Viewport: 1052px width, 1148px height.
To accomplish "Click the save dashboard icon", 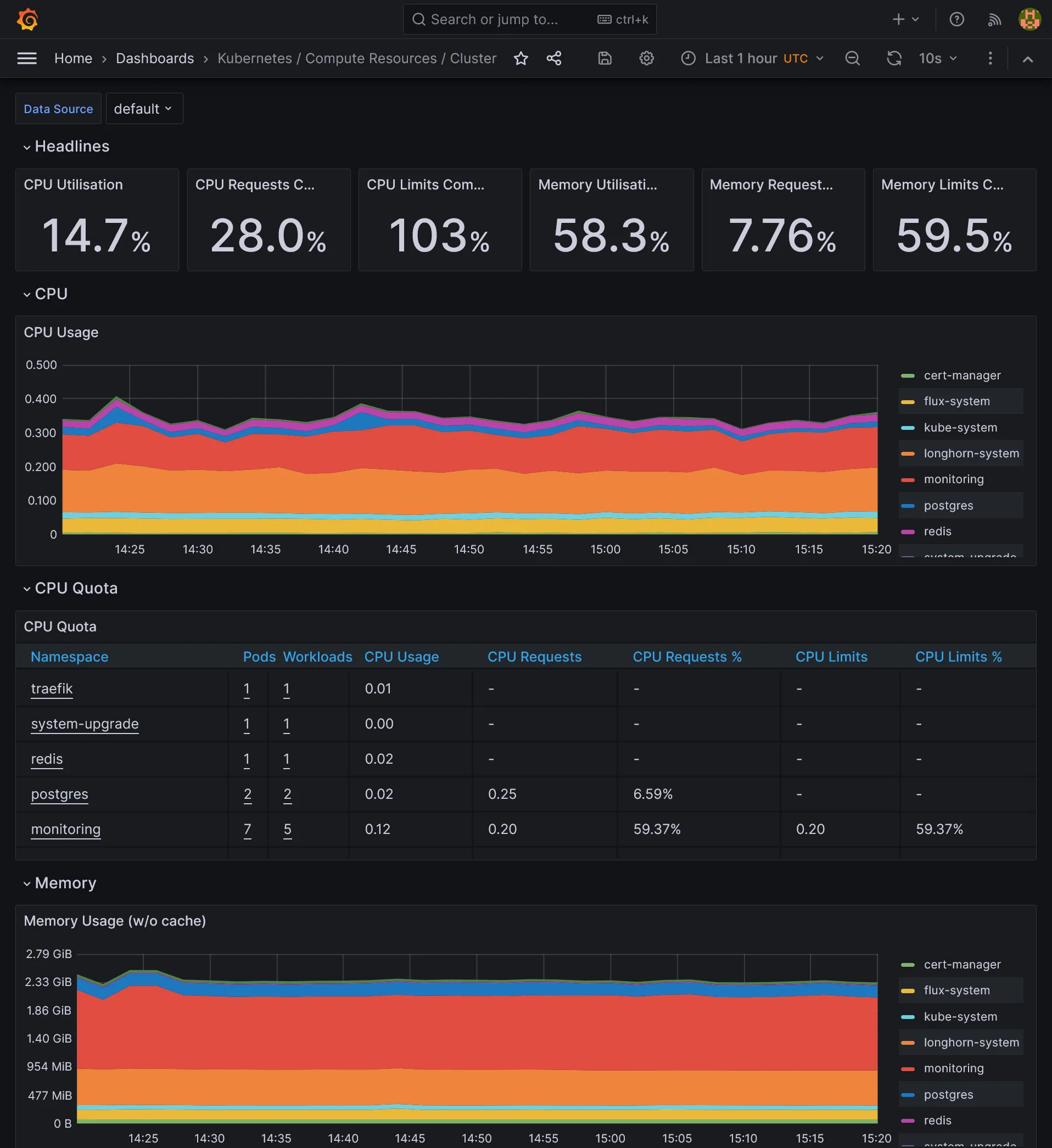I will 605,58.
